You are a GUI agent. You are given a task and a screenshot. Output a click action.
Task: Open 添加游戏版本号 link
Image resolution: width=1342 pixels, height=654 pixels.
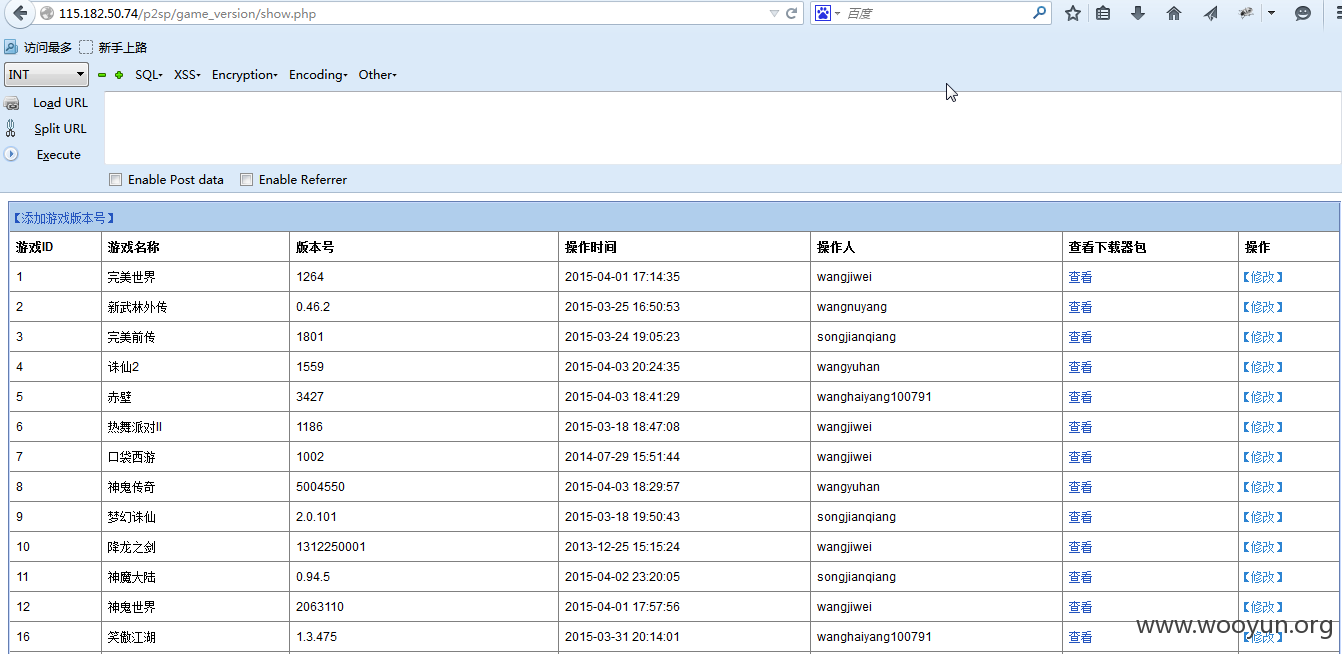tap(64, 218)
